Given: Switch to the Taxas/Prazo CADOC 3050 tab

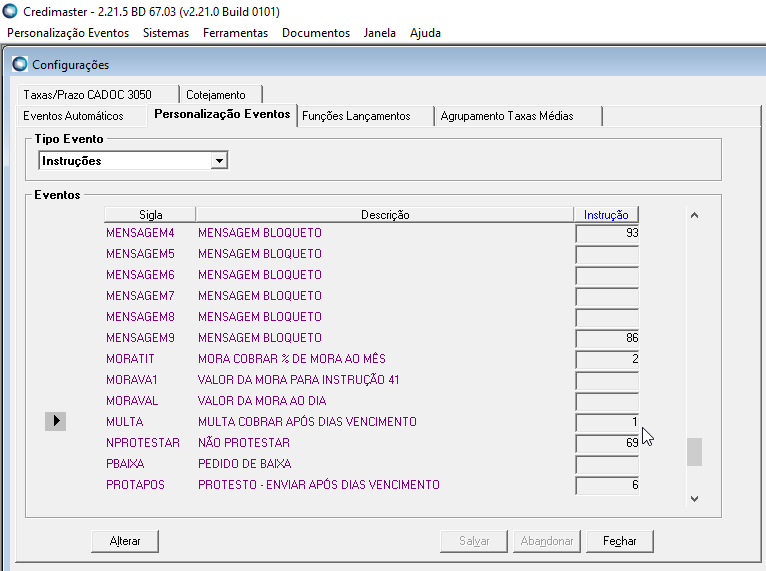Looking at the screenshot, I should tap(98, 94).
